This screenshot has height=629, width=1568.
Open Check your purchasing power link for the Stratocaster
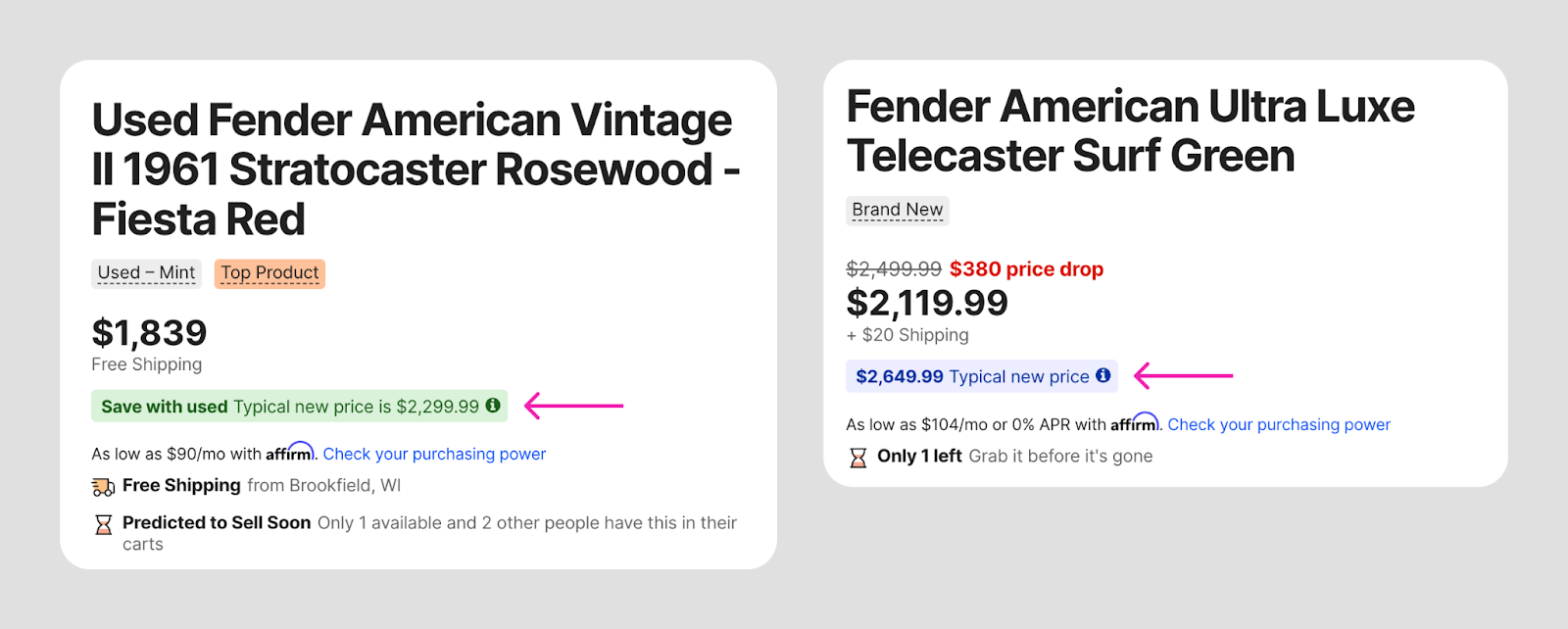click(x=434, y=454)
